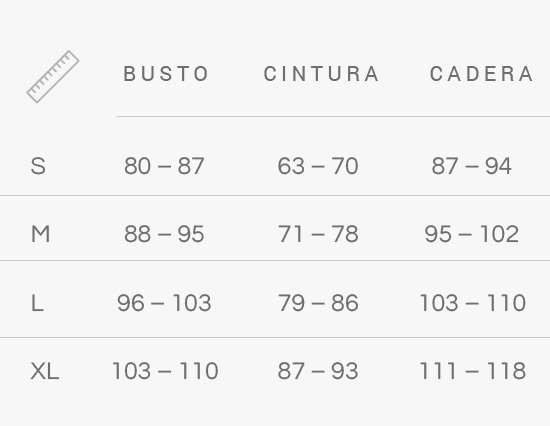Select the 71 – 78 waist value
Viewport: 550px width, 426px height.
[318, 234]
